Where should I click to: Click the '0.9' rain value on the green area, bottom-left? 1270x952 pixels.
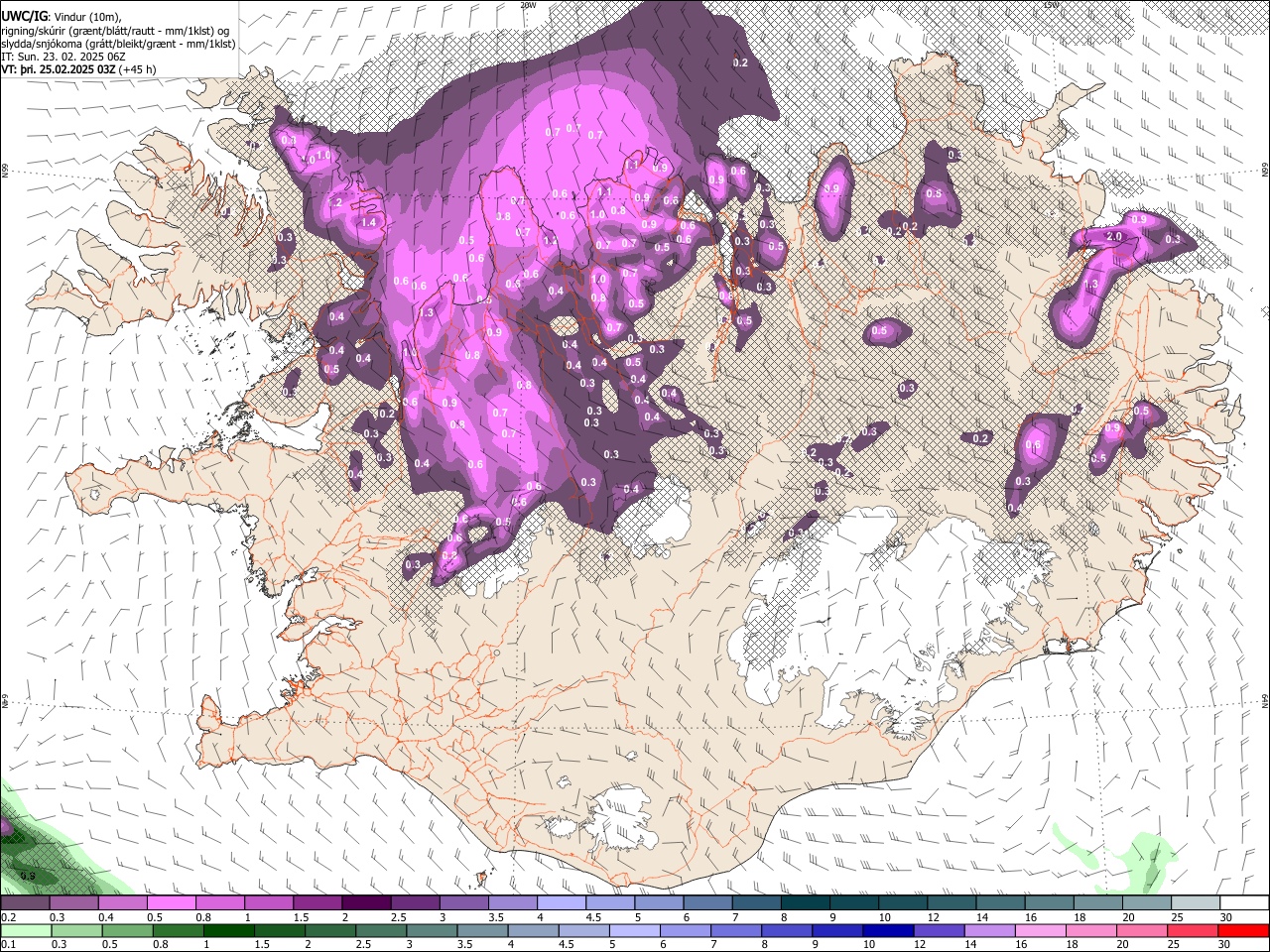[x=28, y=876]
